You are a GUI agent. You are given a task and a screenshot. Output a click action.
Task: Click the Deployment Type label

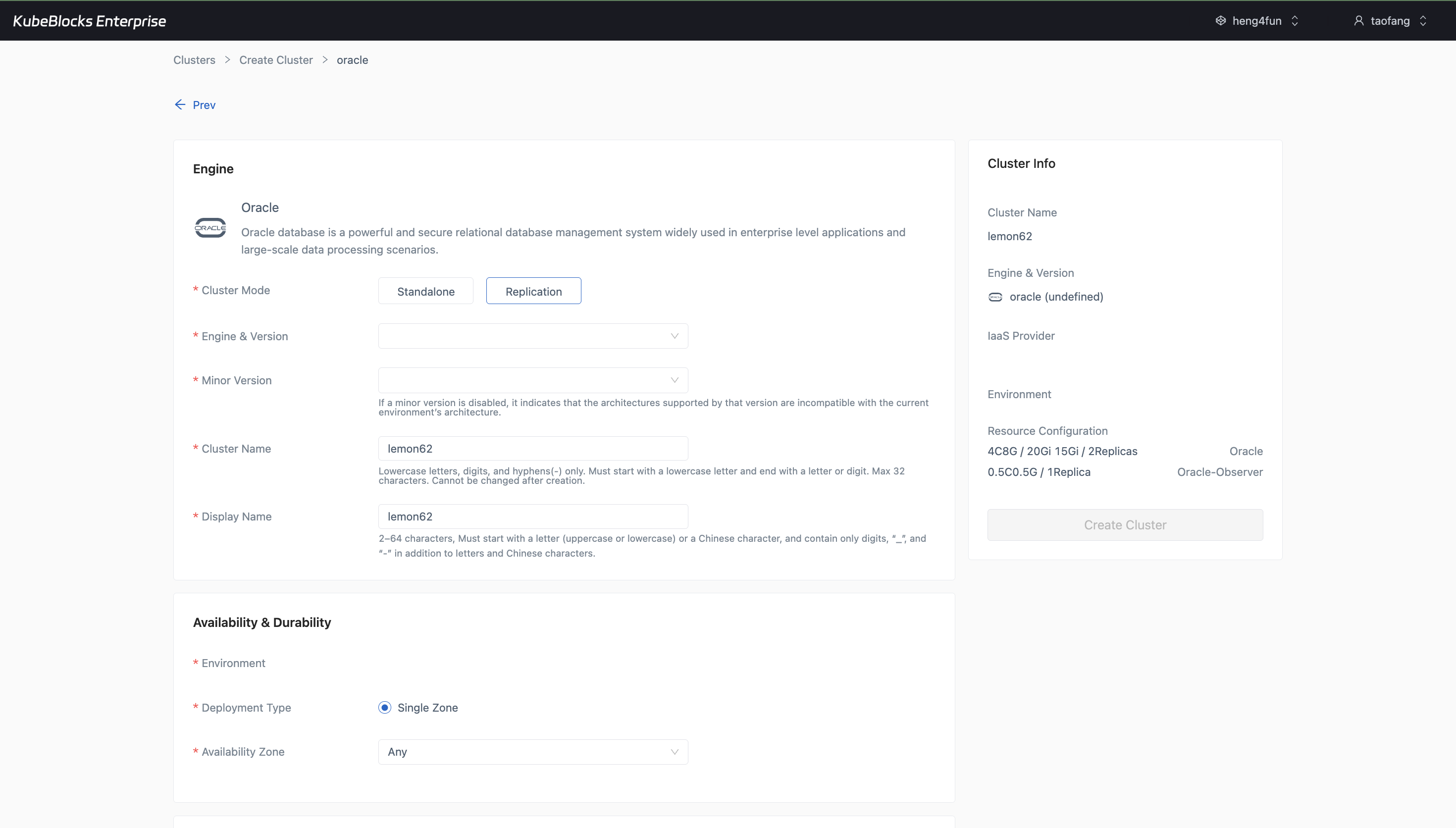coord(246,708)
